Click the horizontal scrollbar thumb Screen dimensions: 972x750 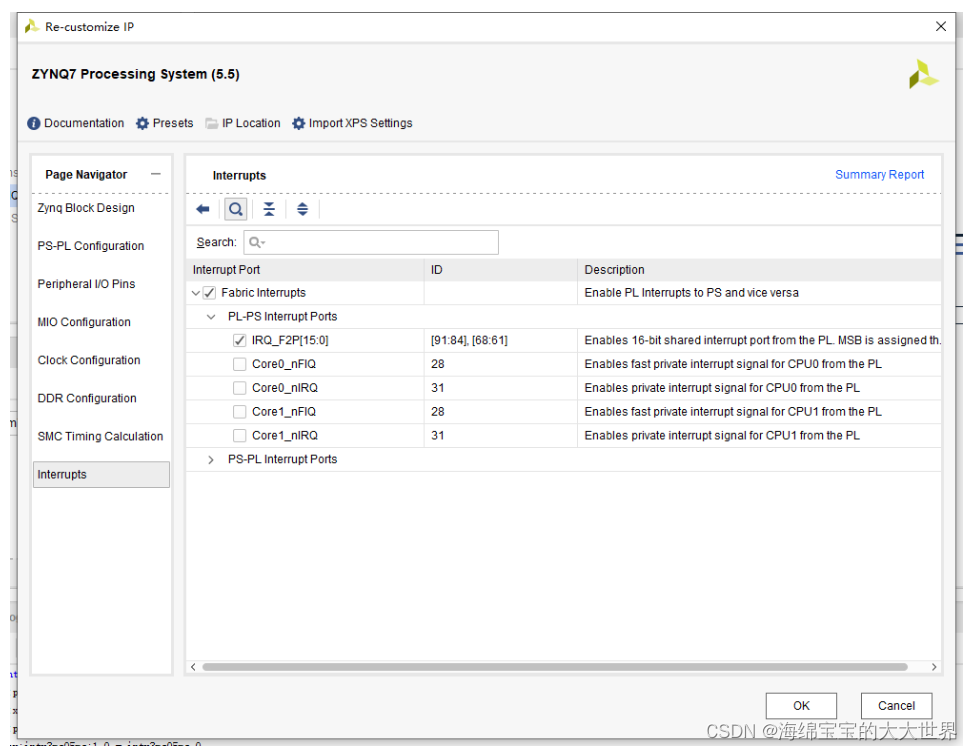[555, 668]
